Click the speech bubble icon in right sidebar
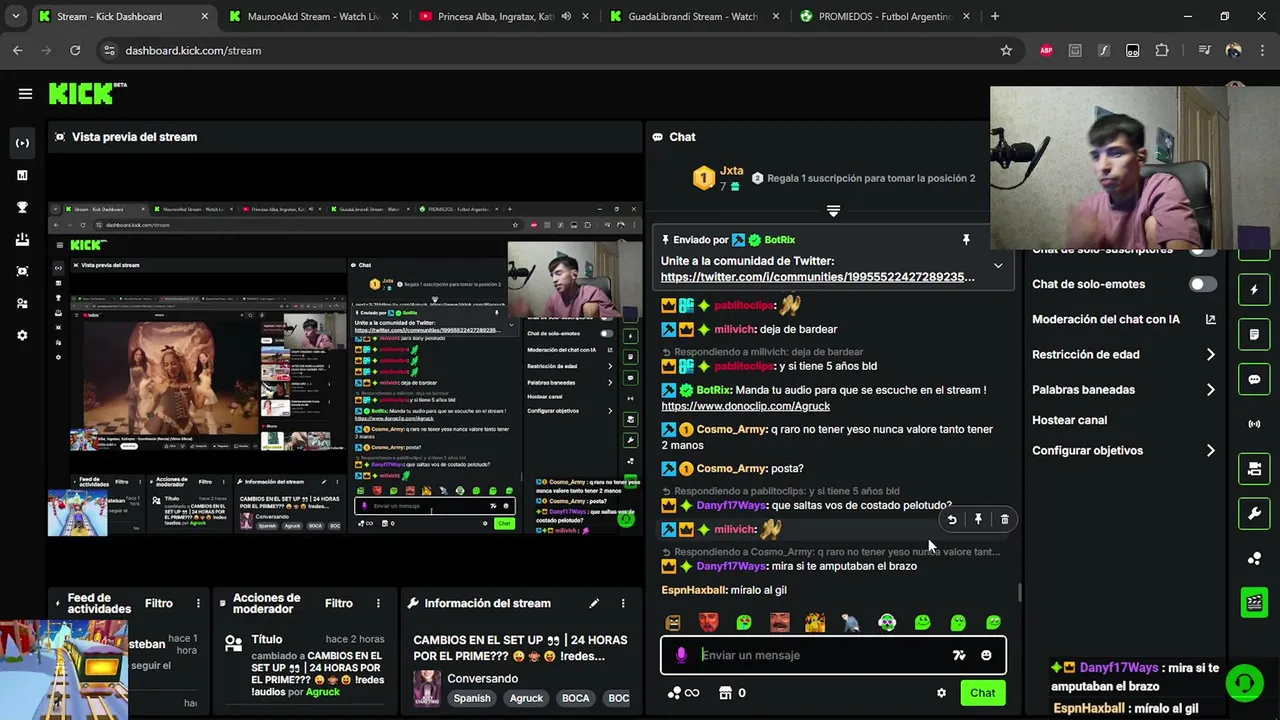This screenshot has width=1280, height=720. pos(1254,379)
